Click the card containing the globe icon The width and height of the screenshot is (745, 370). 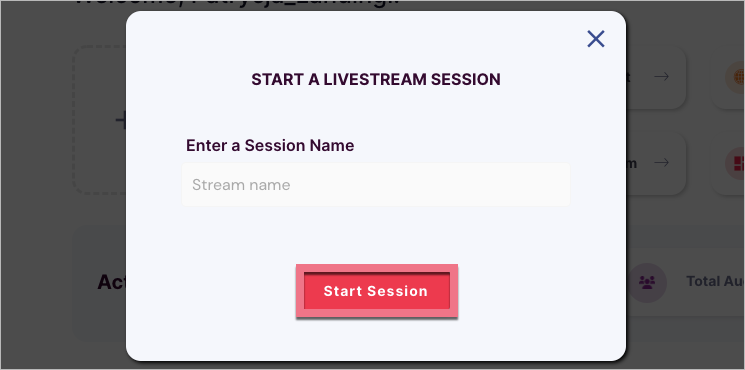click(x=728, y=77)
